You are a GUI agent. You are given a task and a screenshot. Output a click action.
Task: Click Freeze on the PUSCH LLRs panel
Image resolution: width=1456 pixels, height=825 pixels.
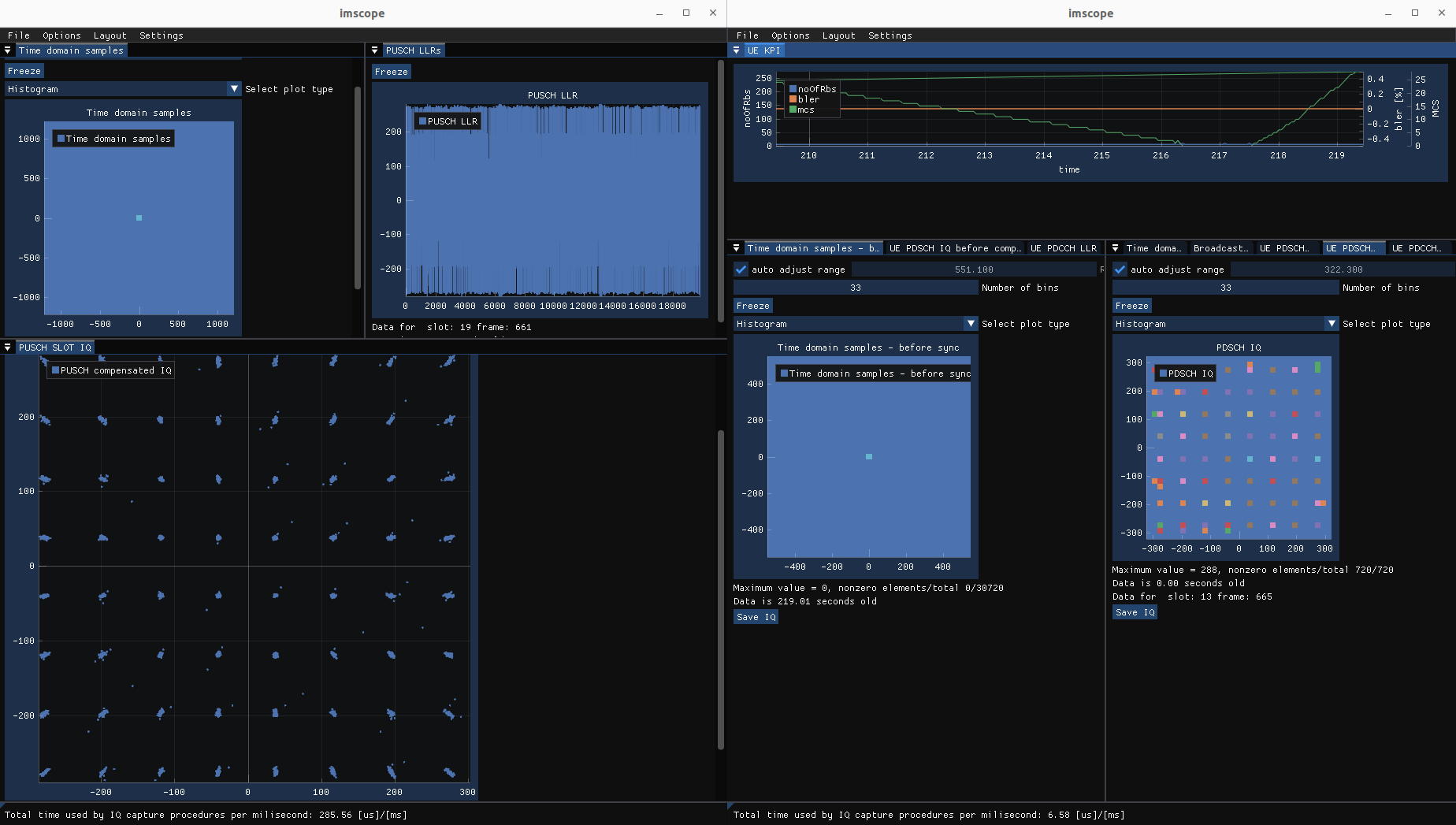click(x=391, y=71)
